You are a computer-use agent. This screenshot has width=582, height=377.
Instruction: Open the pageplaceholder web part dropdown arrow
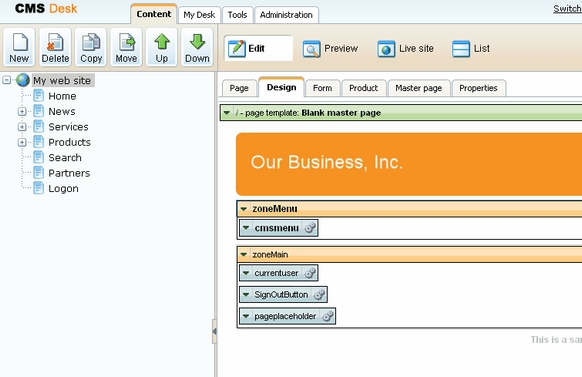246,316
